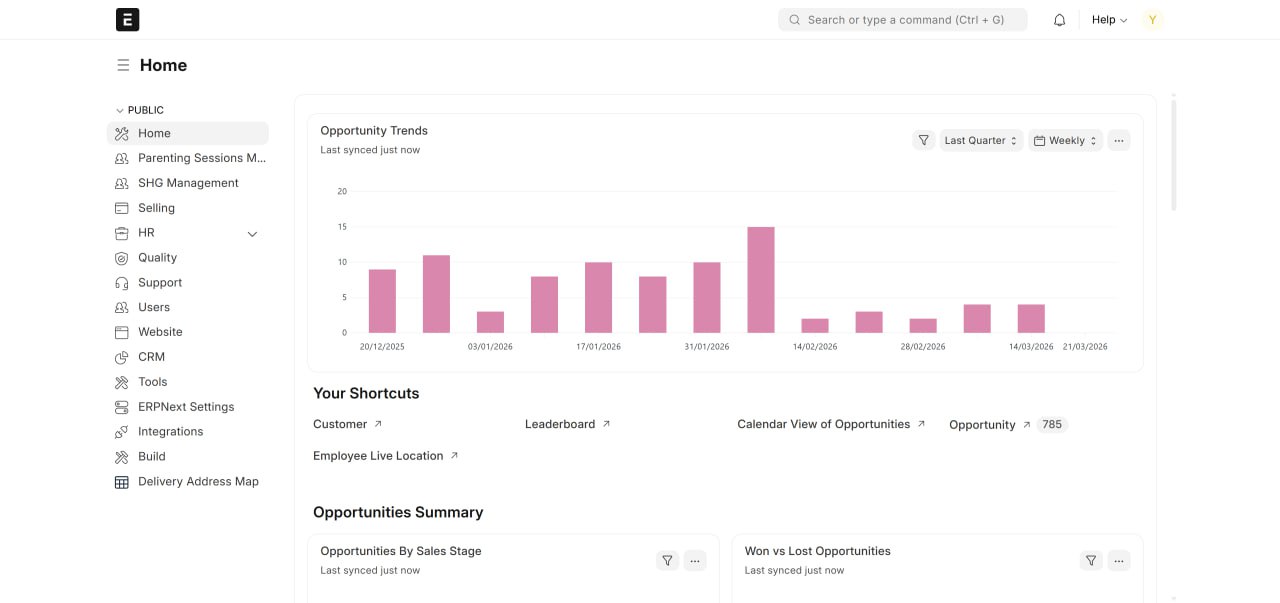
Task: Toggle the sidebar hamburger menu icon
Action: [x=123, y=65]
